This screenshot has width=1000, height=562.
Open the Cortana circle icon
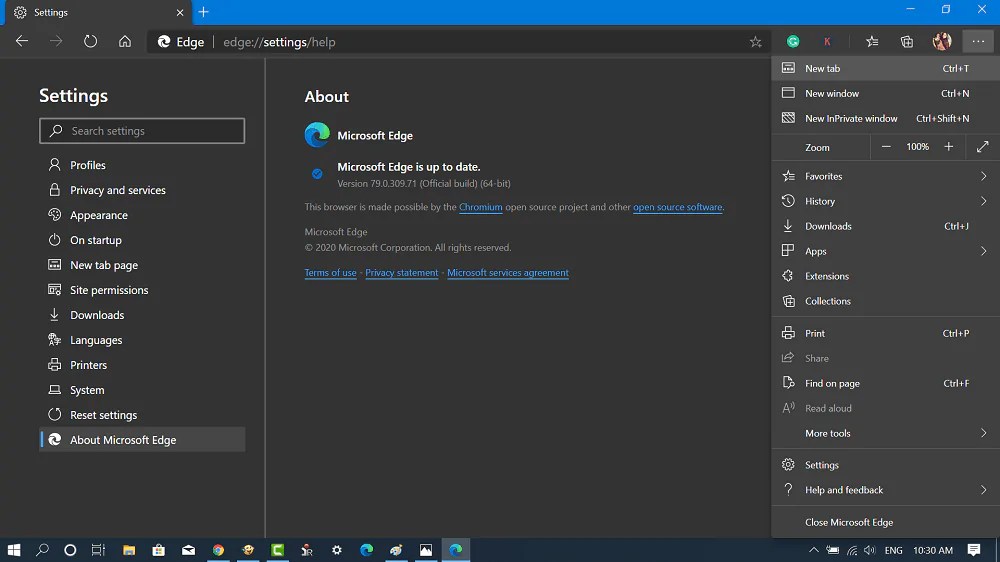tap(70, 550)
